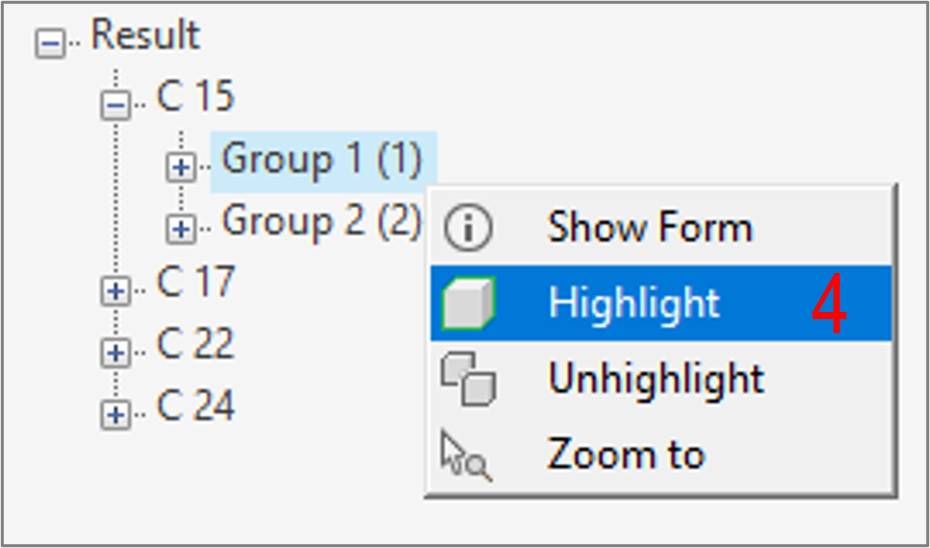
Task: Expand the Group 2 (2) node
Action: click(181, 229)
